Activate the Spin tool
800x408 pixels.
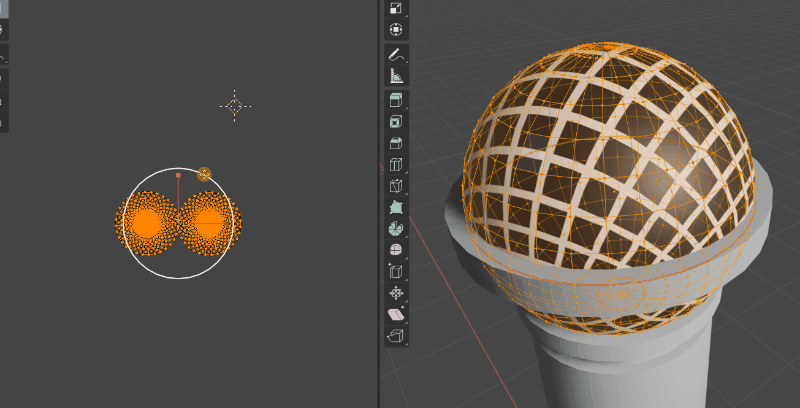tap(396, 228)
